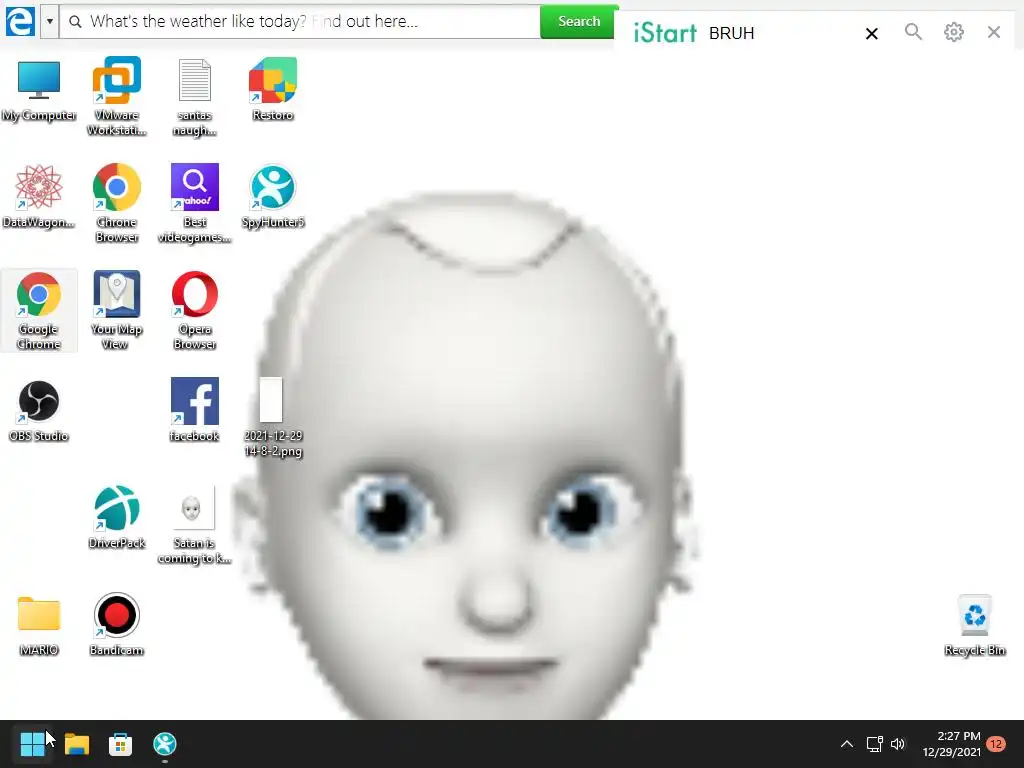Click the Windows Start button

(32, 744)
